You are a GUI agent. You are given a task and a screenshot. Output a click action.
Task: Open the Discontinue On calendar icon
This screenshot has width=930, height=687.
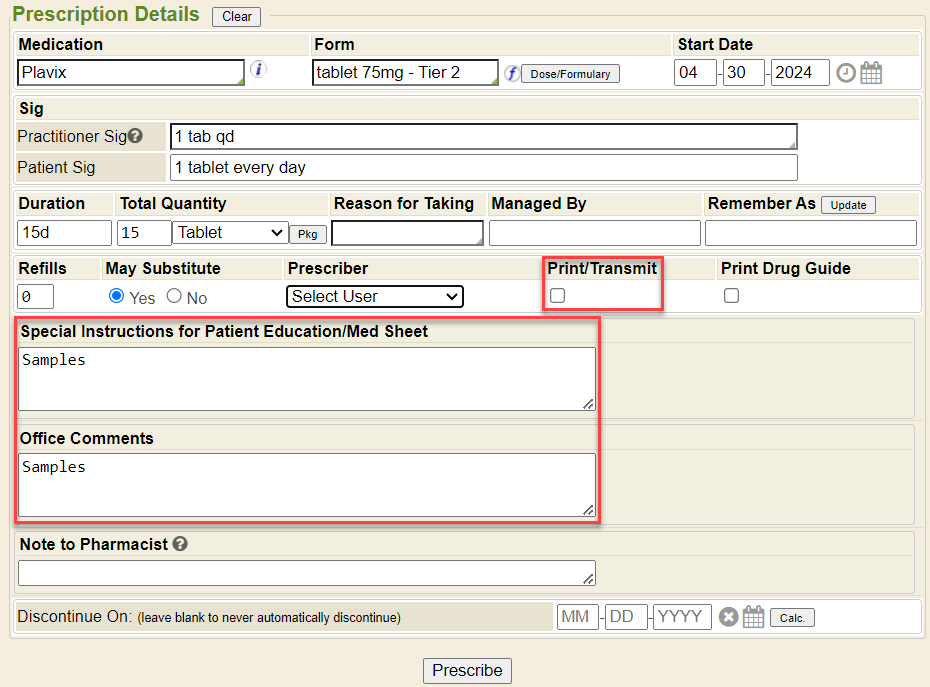[753, 617]
